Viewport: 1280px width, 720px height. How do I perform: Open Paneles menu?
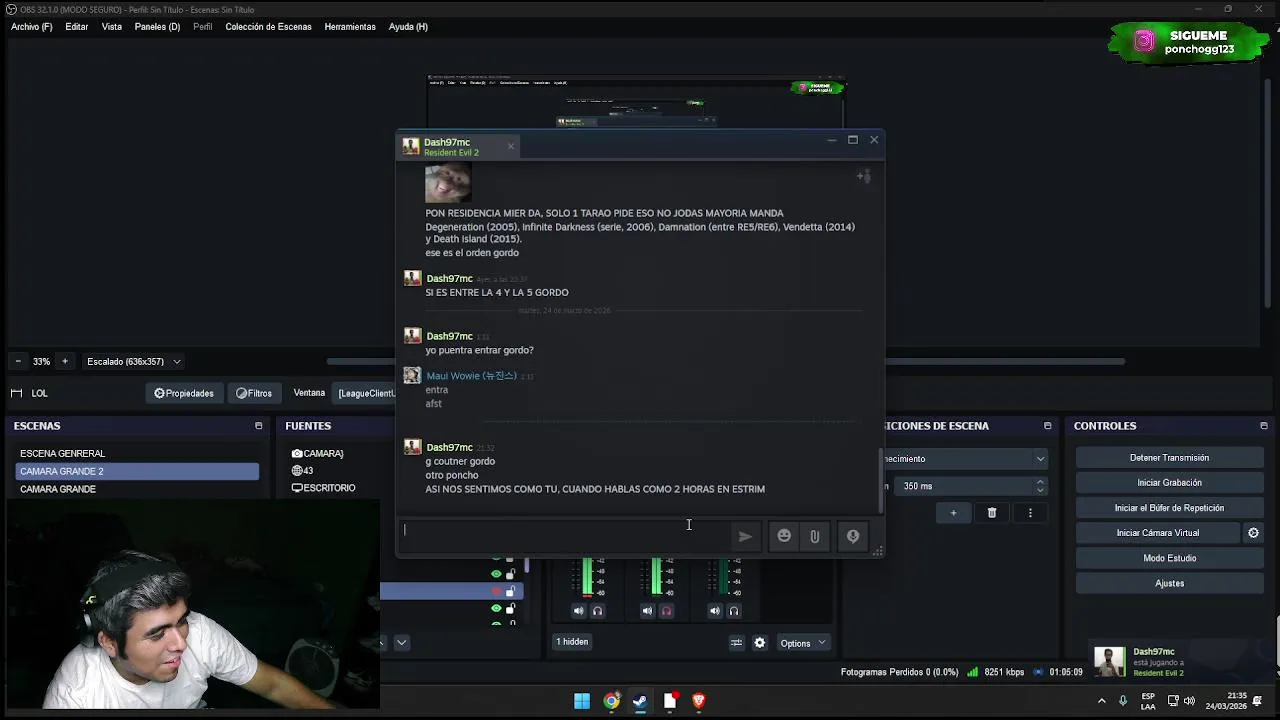157,27
